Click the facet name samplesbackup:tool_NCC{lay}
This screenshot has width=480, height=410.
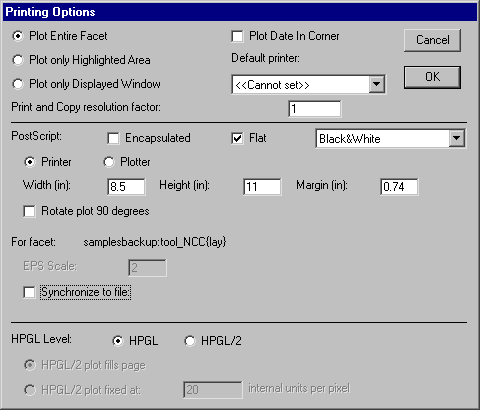[155, 242]
